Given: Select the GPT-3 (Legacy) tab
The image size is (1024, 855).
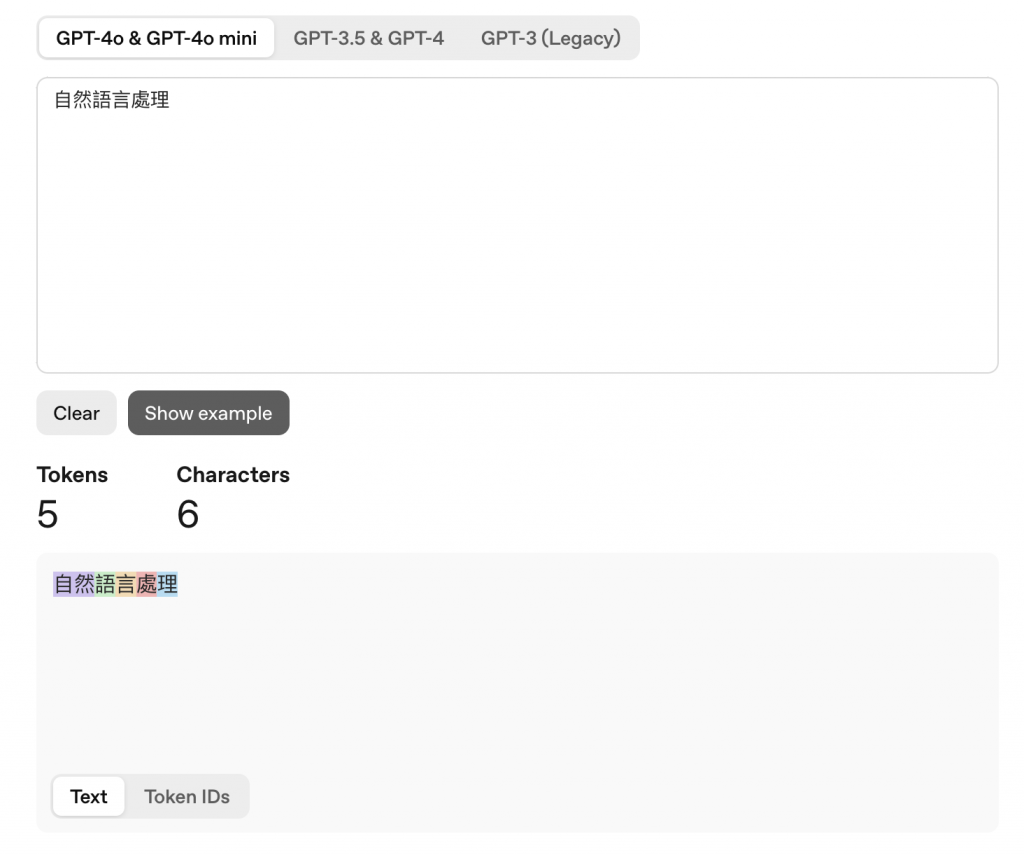Looking at the screenshot, I should tap(551, 38).
